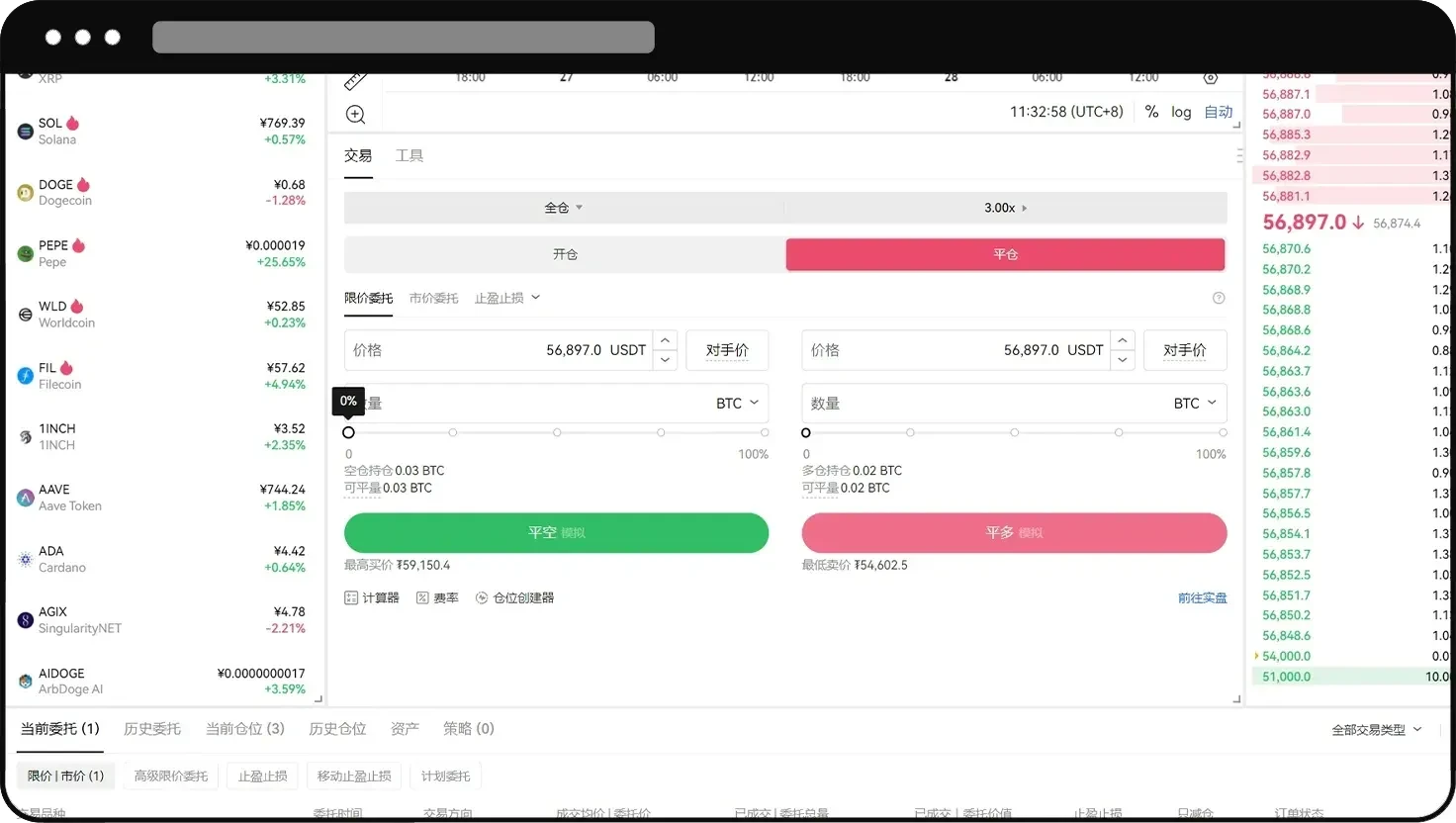Click the chart zoom-in magnifier icon
The height and width of the screenshot is (823, 1456).
(x=356, y=114)
